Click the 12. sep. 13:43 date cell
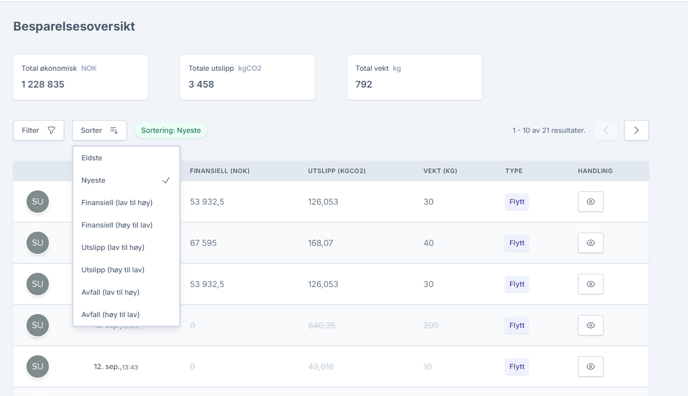This screenshot has width=688, height=396. click(x=116, y=367)
